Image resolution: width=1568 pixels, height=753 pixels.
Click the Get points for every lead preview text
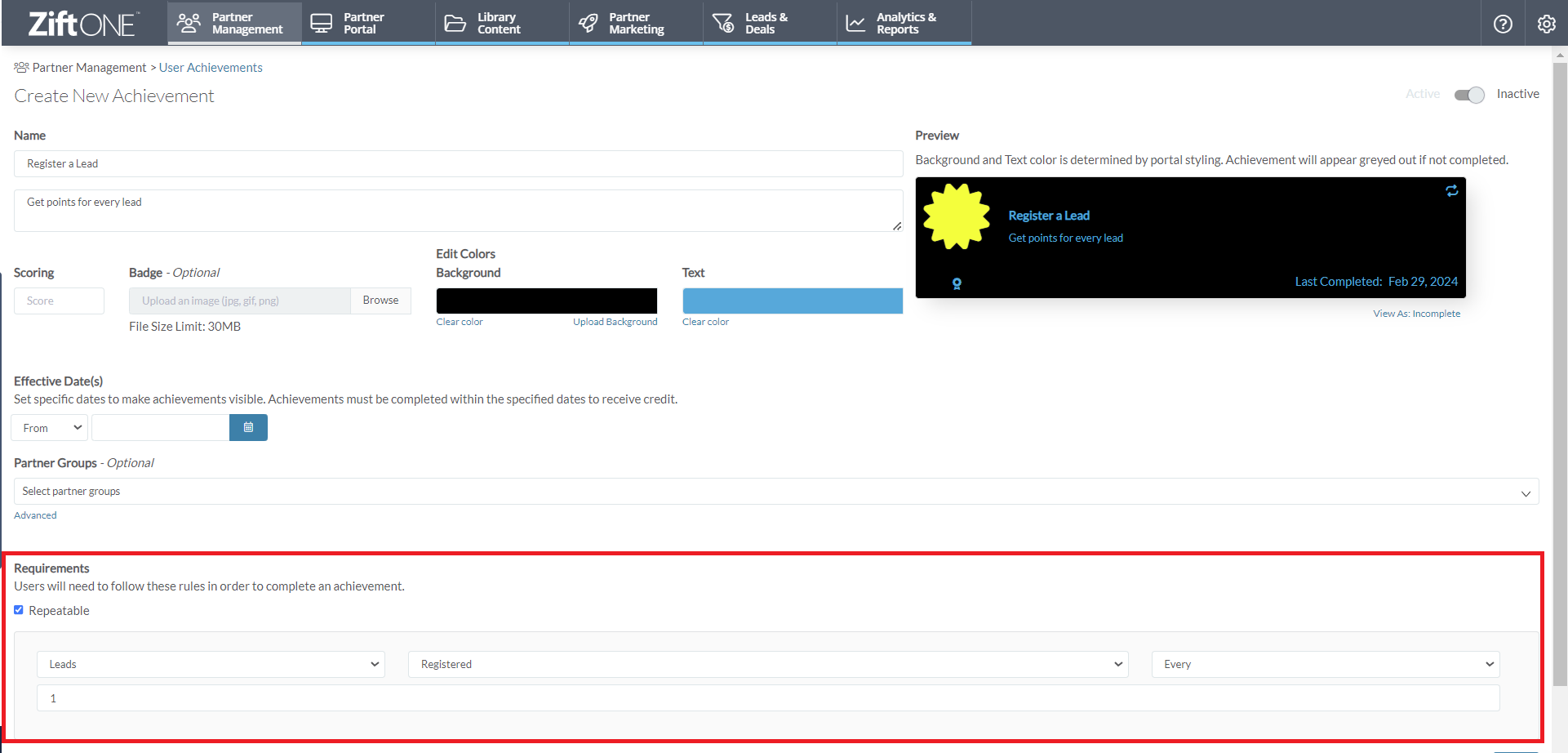pos(1065,238)
